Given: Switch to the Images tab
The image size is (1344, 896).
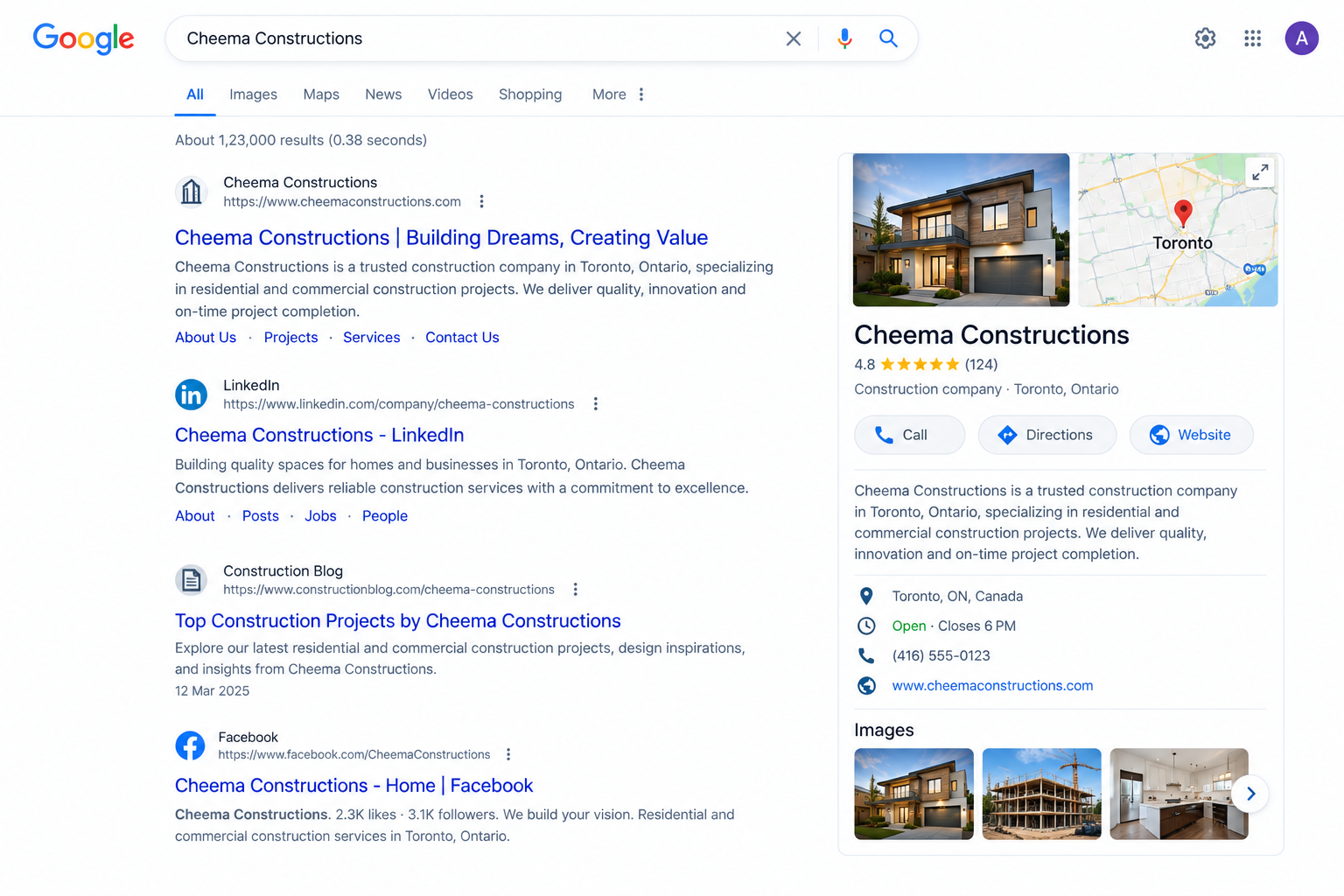Looking at the screenshot, I should click(253, 94).
